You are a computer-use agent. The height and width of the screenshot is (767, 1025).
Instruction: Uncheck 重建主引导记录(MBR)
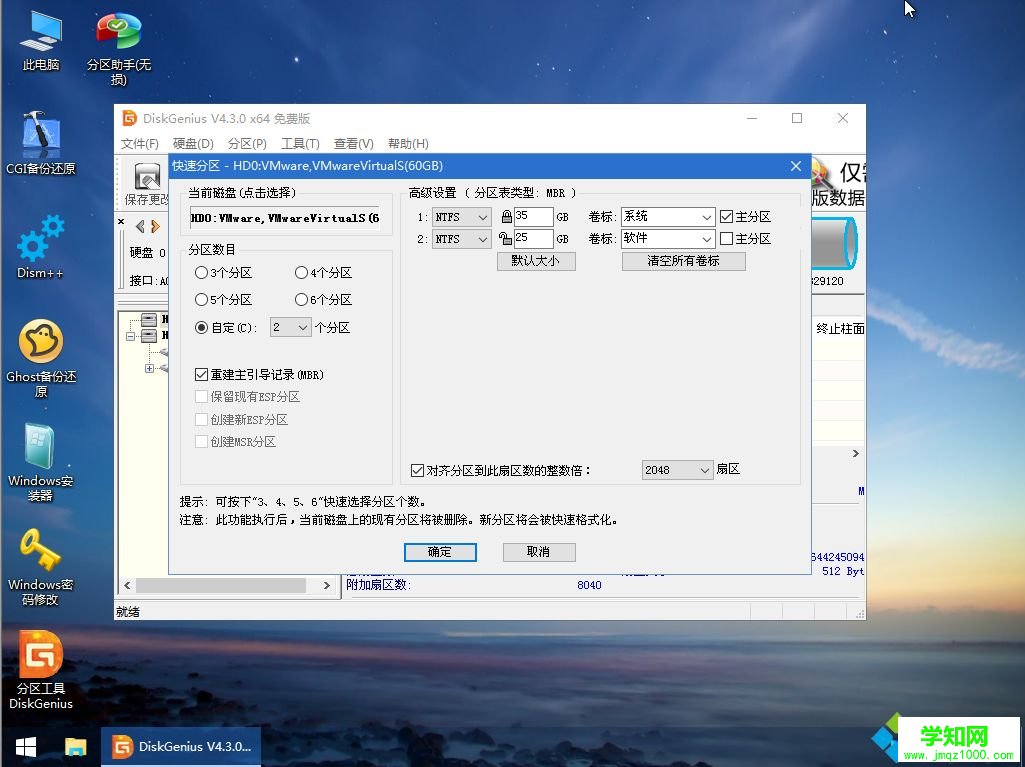(203, 373)
